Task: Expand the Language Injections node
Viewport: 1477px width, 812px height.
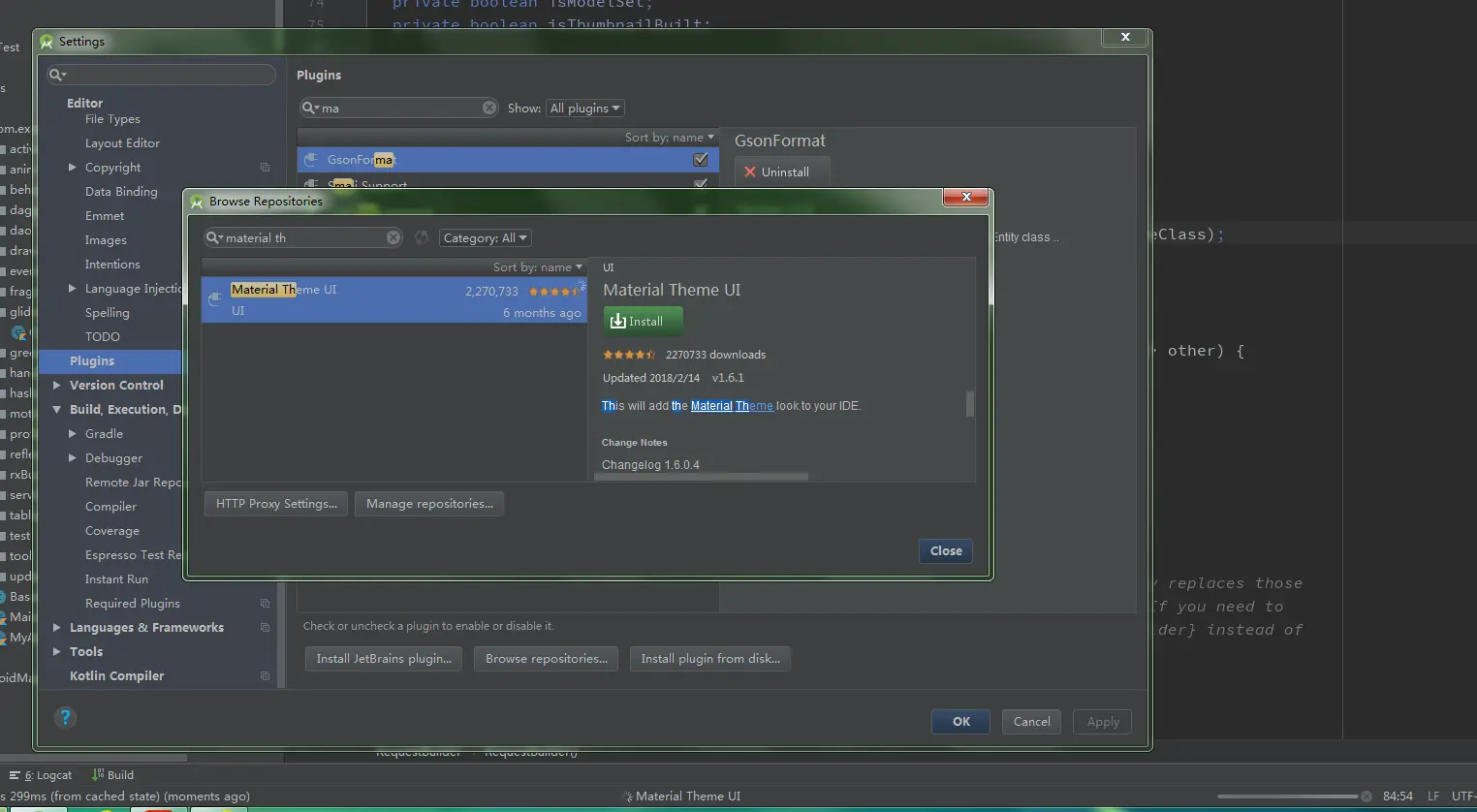Action: pyautogui.click(x=72, y=289)
